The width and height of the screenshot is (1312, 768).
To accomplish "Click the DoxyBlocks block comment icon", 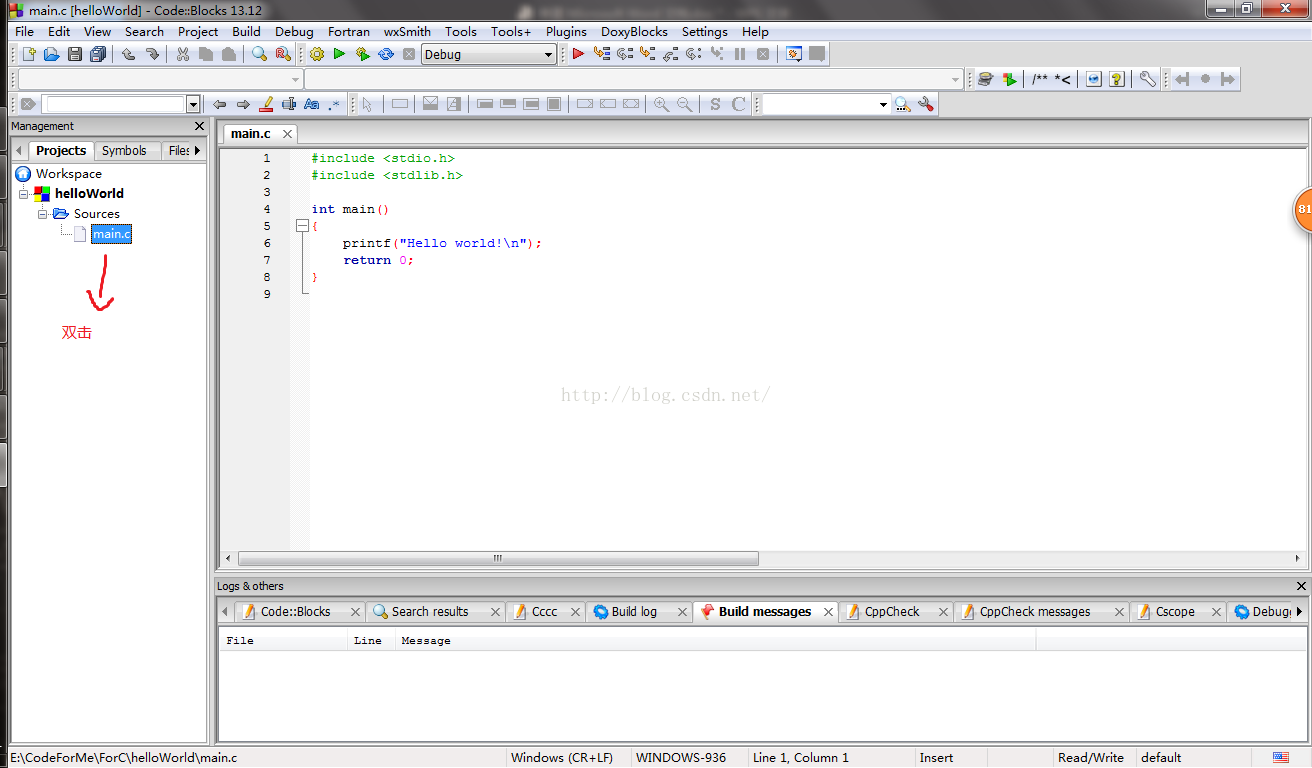I will point(1041,79).
